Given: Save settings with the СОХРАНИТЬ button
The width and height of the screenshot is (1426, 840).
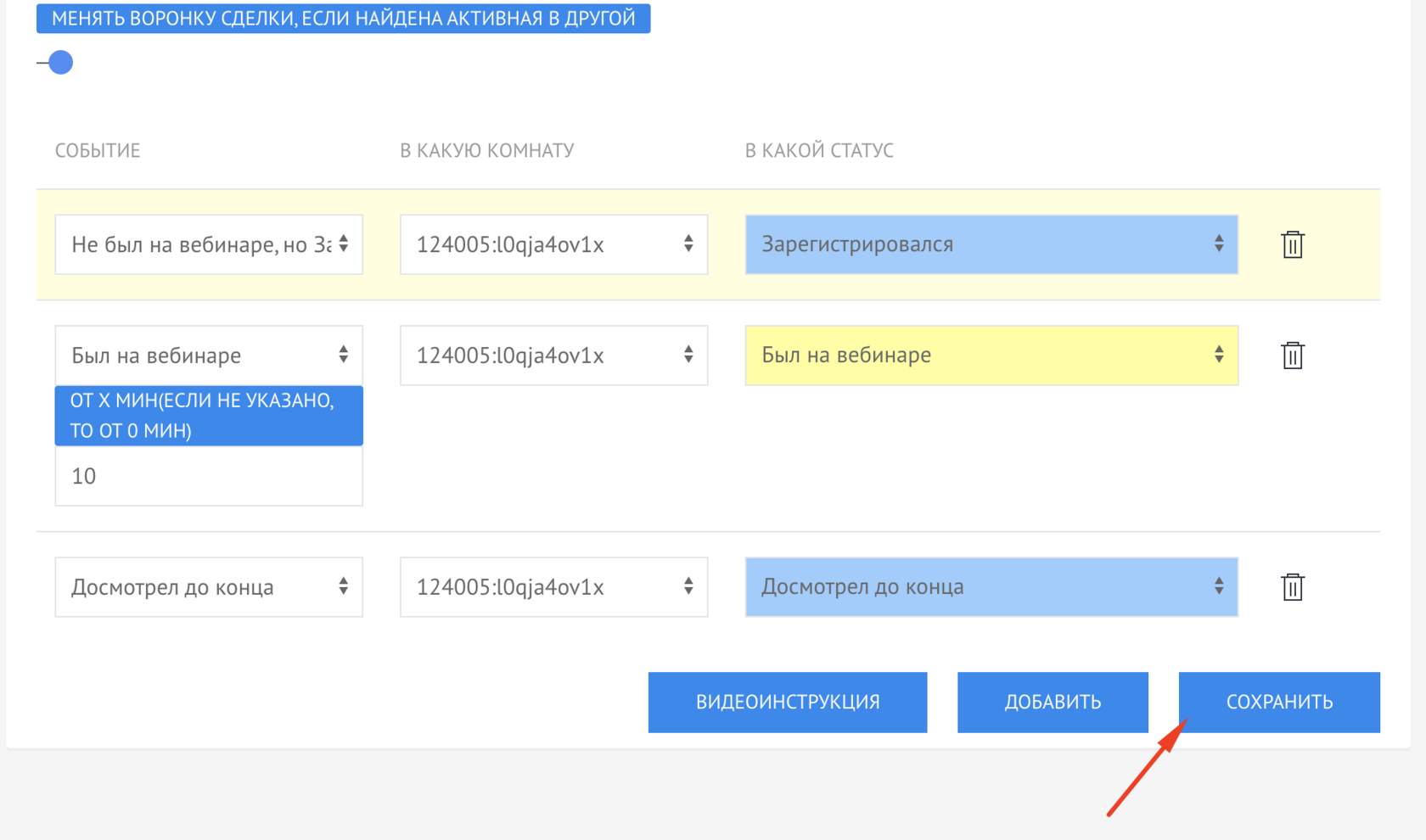Looking at the screenshot, I should point(1278,702).
